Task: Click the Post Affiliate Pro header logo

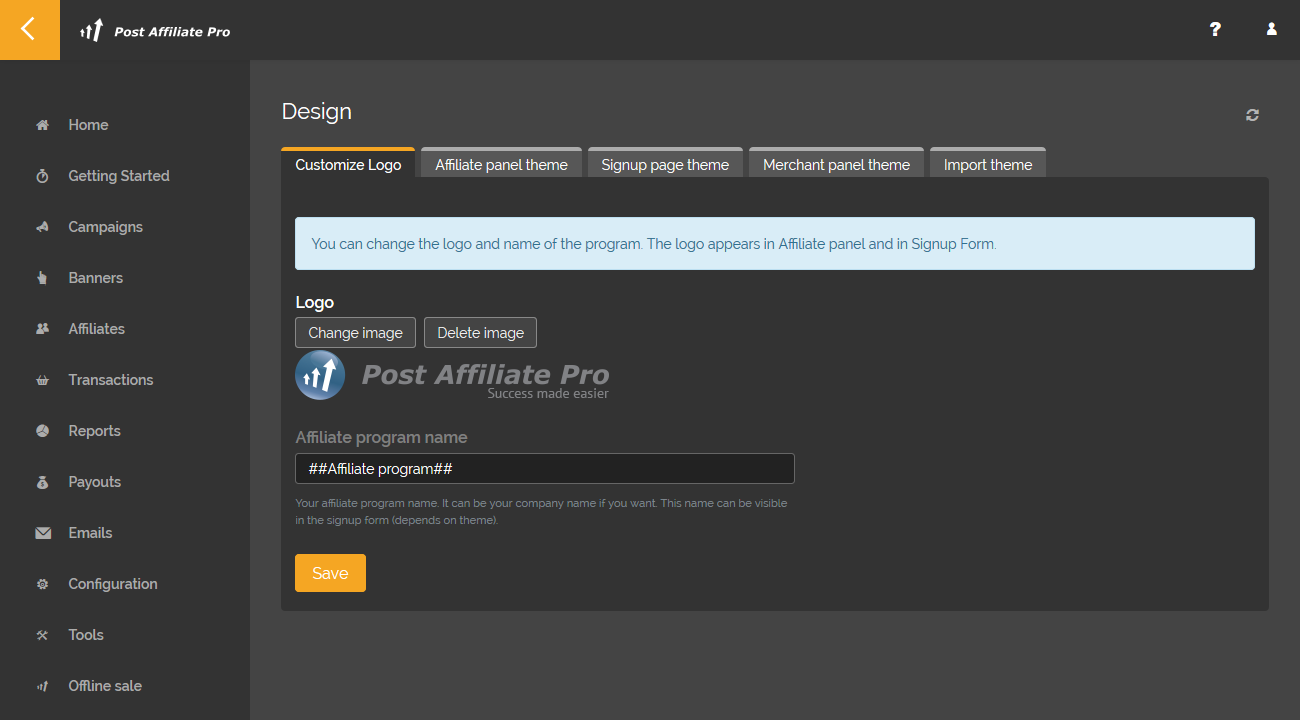Action: (155, 31)
